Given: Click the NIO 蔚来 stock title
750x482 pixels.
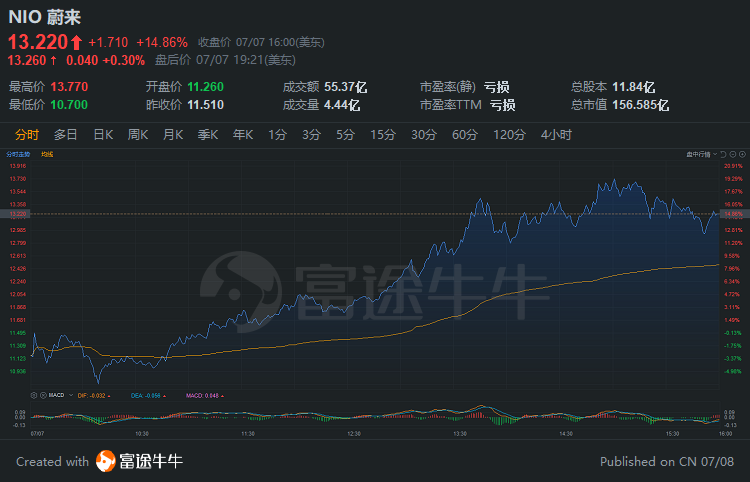Looking at the screenshot, I should pyautogui.click(x=45, y=17).
